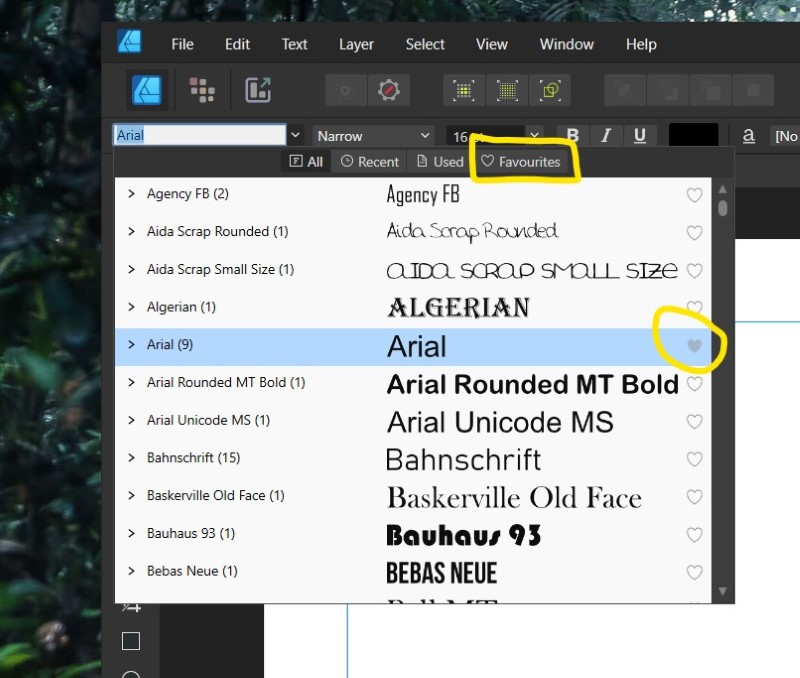
Task: Open the Text menu
Action: point(294,44)
